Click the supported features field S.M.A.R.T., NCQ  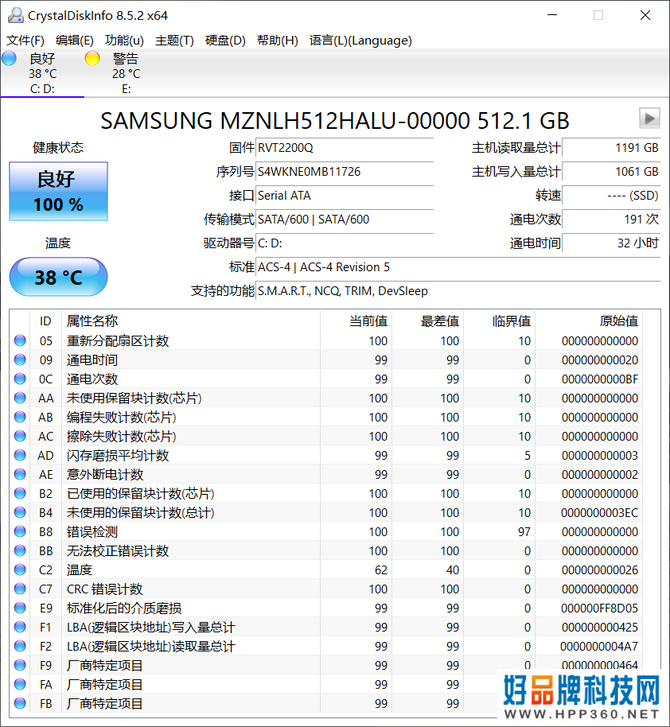click(458, 291)
